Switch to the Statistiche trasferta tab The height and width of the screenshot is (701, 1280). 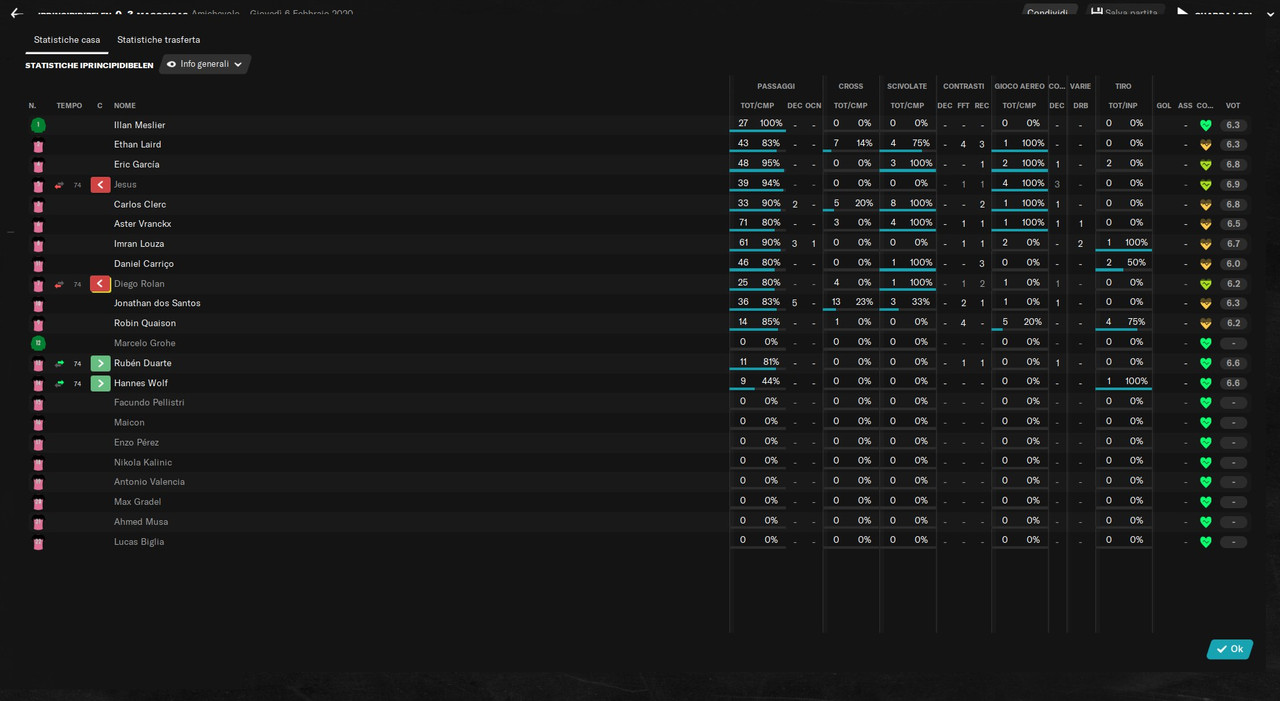(159, 40)
